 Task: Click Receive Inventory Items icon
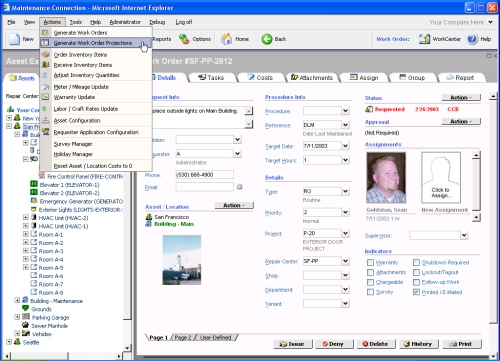tap(46, 65)
